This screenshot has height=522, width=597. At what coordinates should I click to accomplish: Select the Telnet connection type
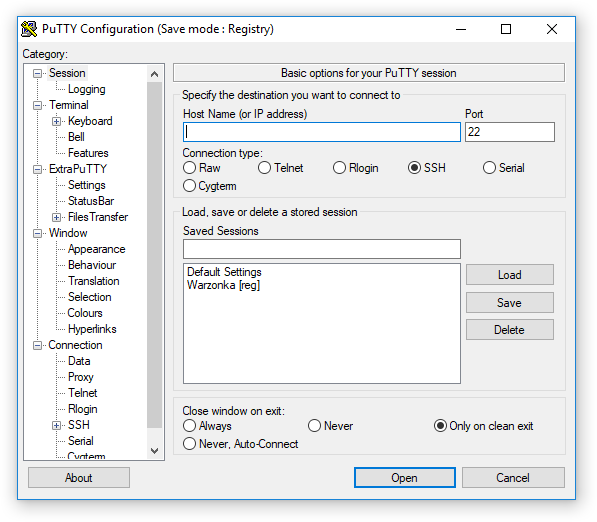click(x=280, y=168)
